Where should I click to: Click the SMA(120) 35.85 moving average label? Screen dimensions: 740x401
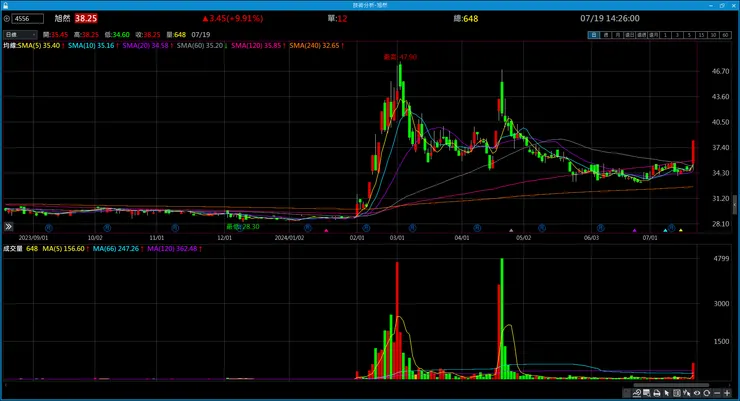258,45
